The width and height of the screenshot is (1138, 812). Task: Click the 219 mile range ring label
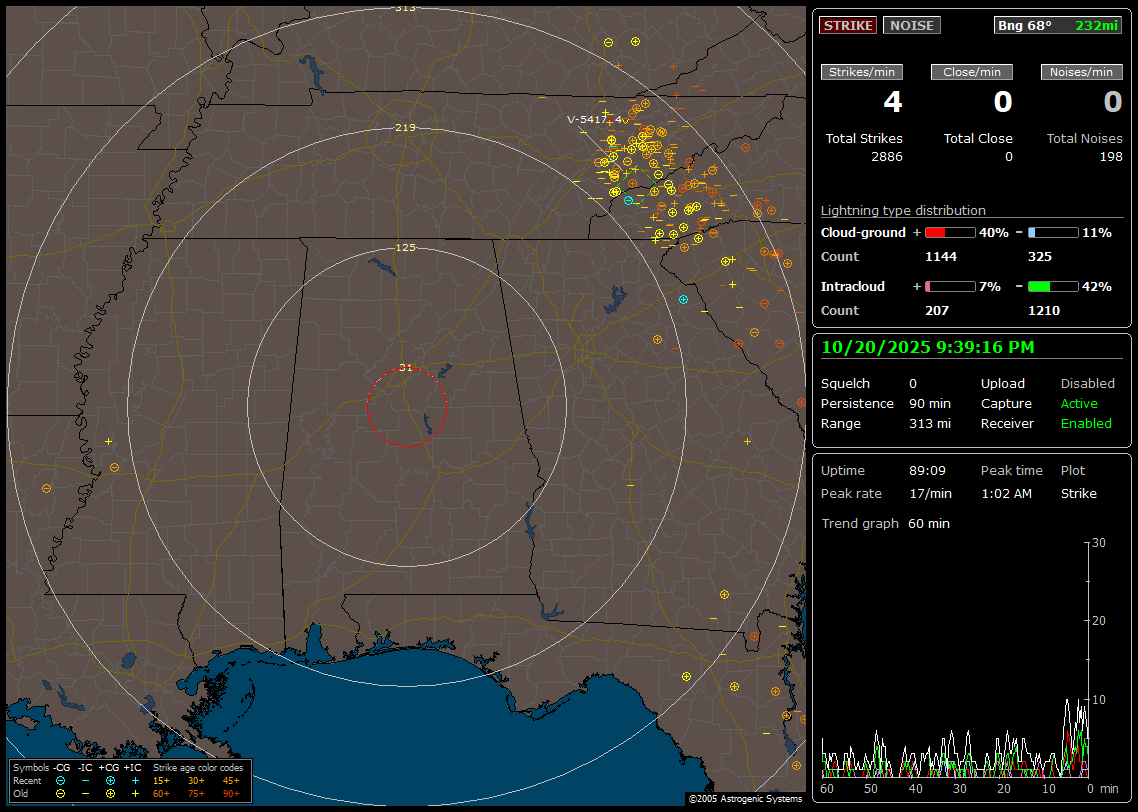coord(405,128)
